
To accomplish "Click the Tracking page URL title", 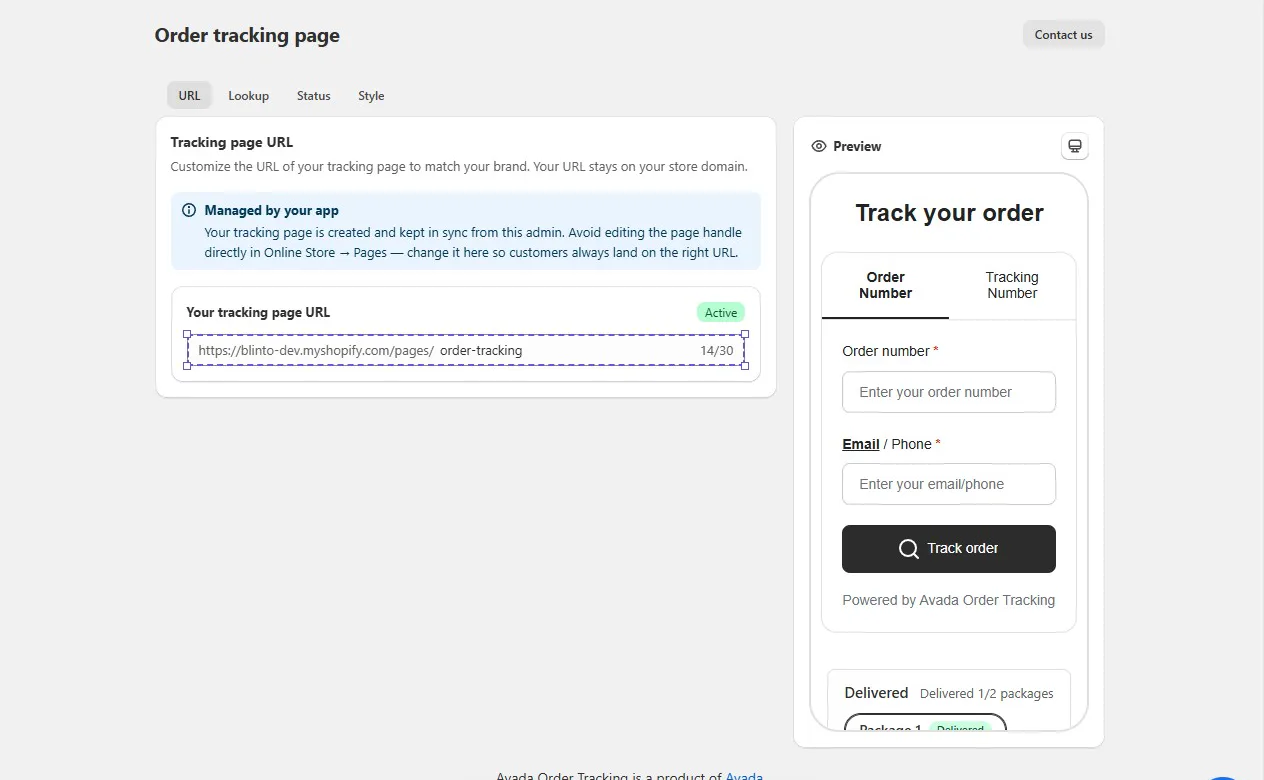I will pos(232,142).
